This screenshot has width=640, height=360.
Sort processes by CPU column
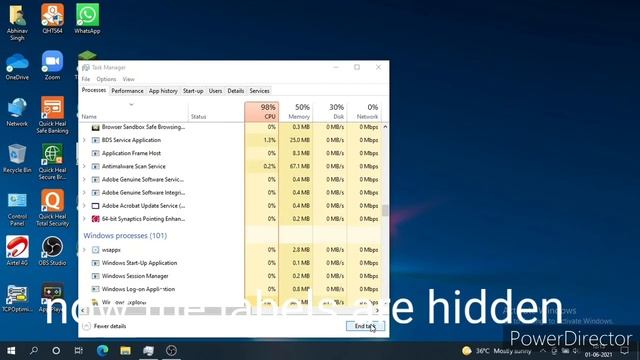click(262, 111)
